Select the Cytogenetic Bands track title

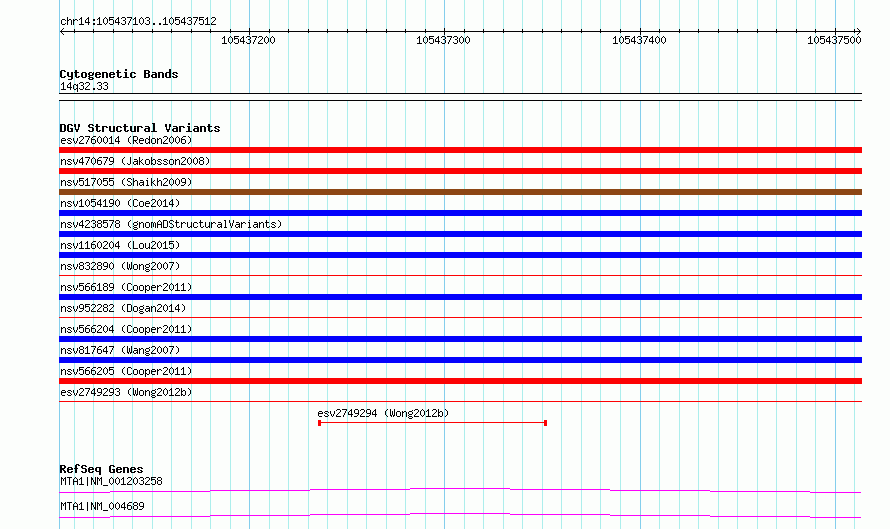tap(119, 74)
